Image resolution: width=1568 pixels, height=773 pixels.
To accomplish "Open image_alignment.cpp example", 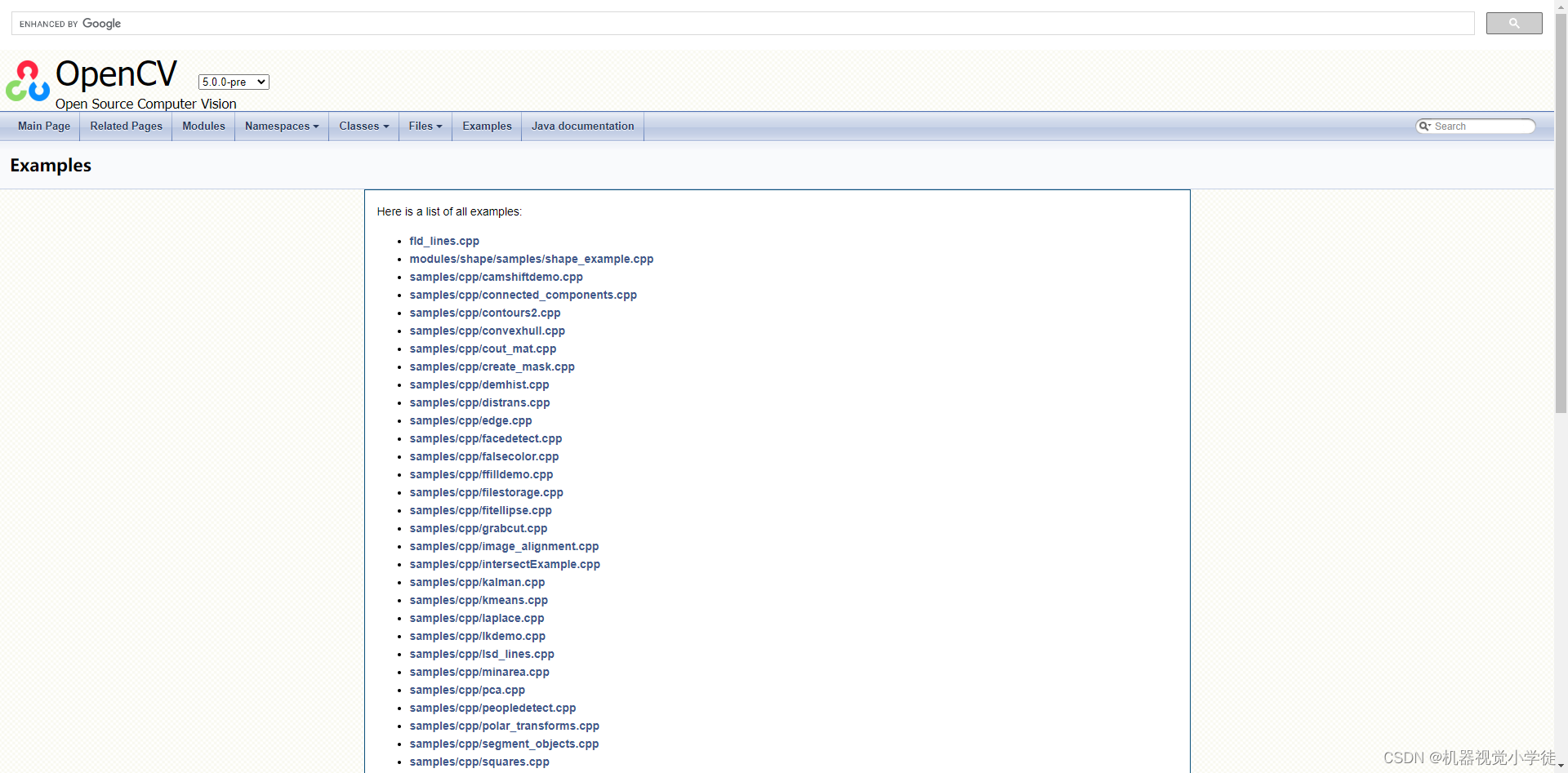I will point(505,546).
